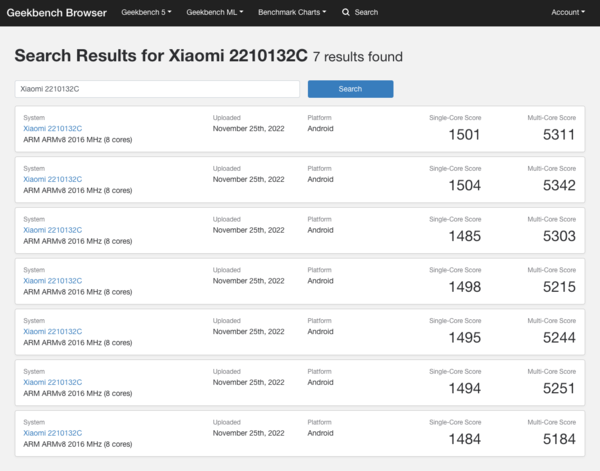This screenshot has height=471, width=600.
Task: Focus the Xiaomi 2210132C search field
Action: 157,89
